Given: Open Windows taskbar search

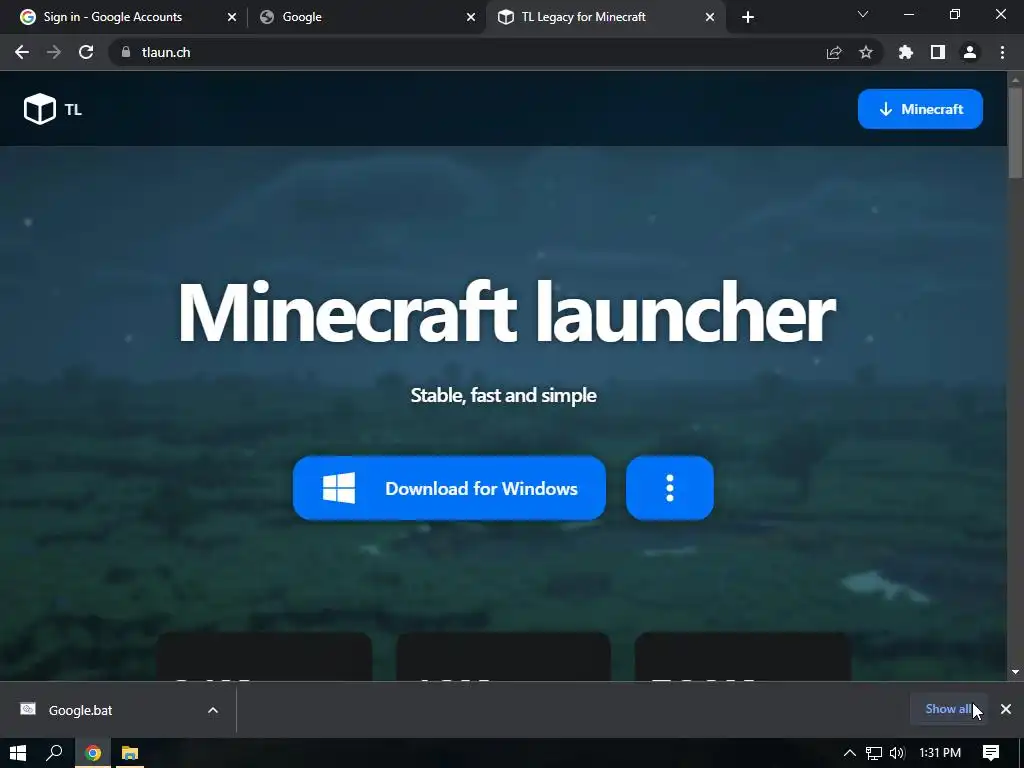Looking at the screenshot, I should [54, 753].
